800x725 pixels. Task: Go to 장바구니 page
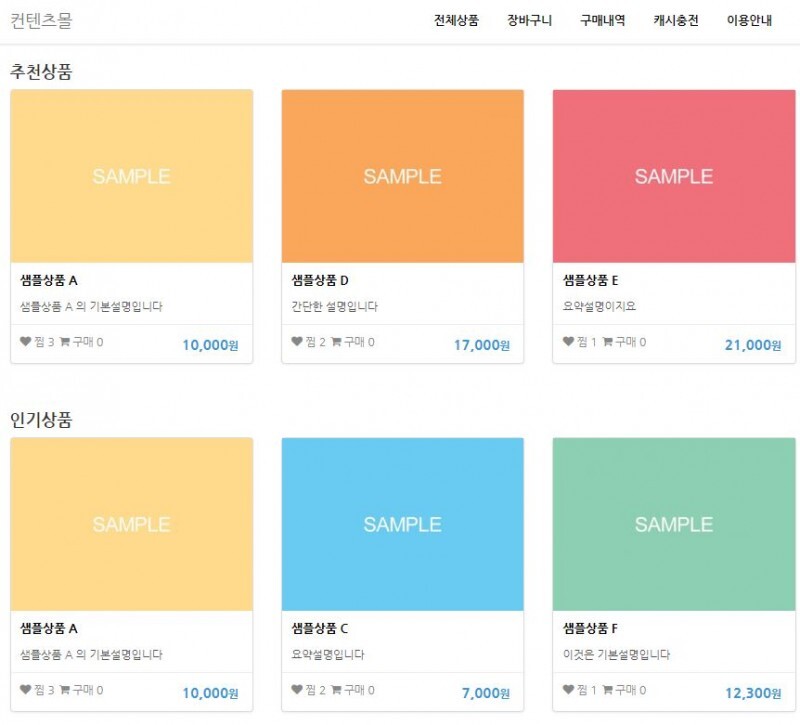click(x=530, y=20)
